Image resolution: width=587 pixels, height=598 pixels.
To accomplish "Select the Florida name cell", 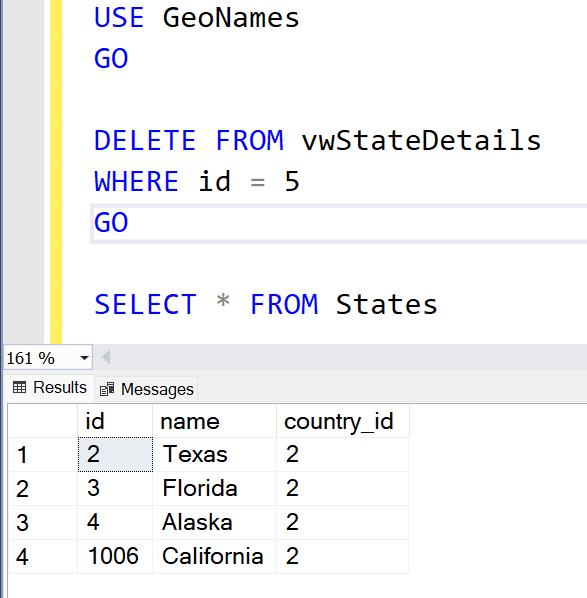I will coord(214,489).
